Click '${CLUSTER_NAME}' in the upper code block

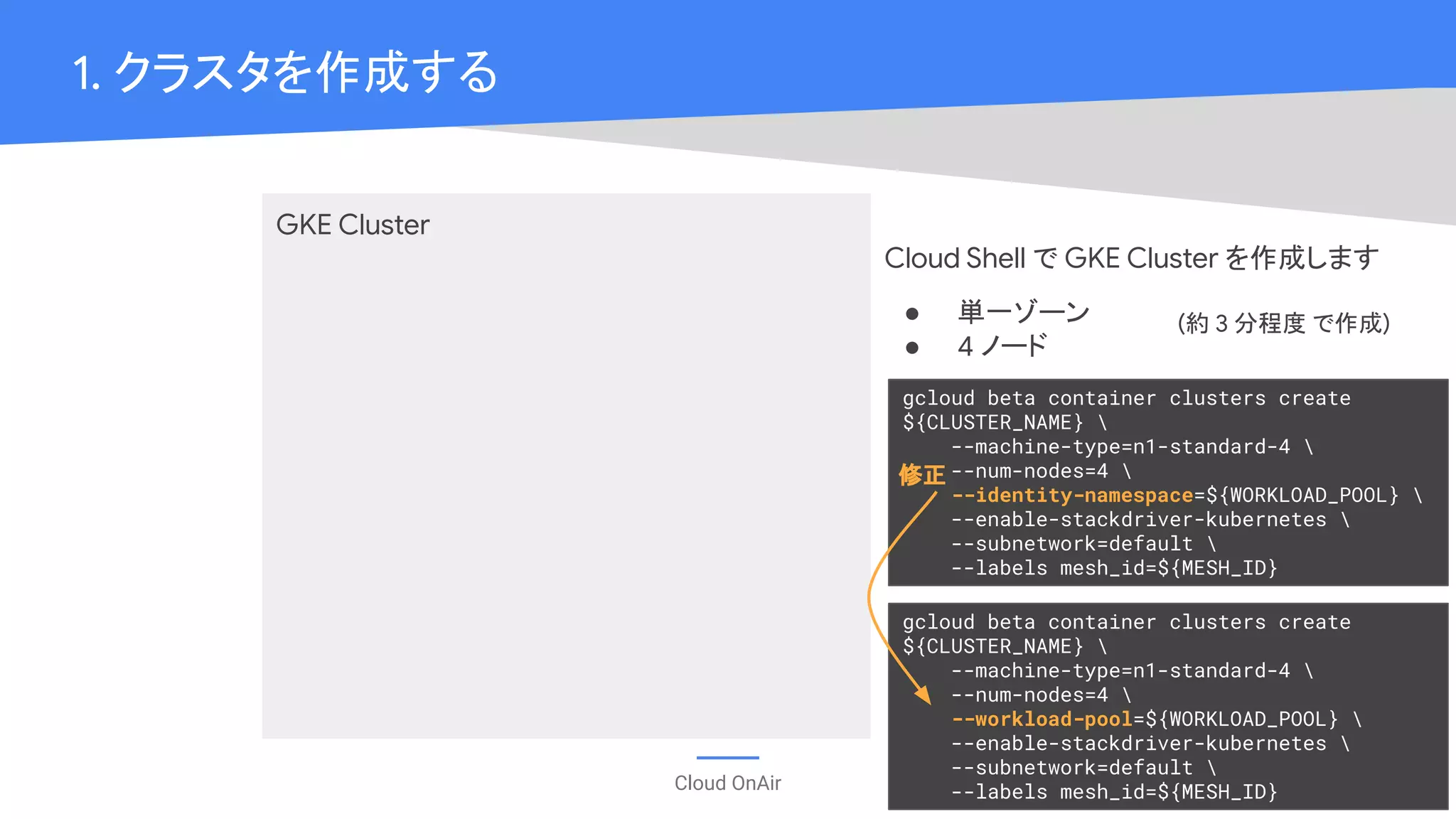click(993, 423)
